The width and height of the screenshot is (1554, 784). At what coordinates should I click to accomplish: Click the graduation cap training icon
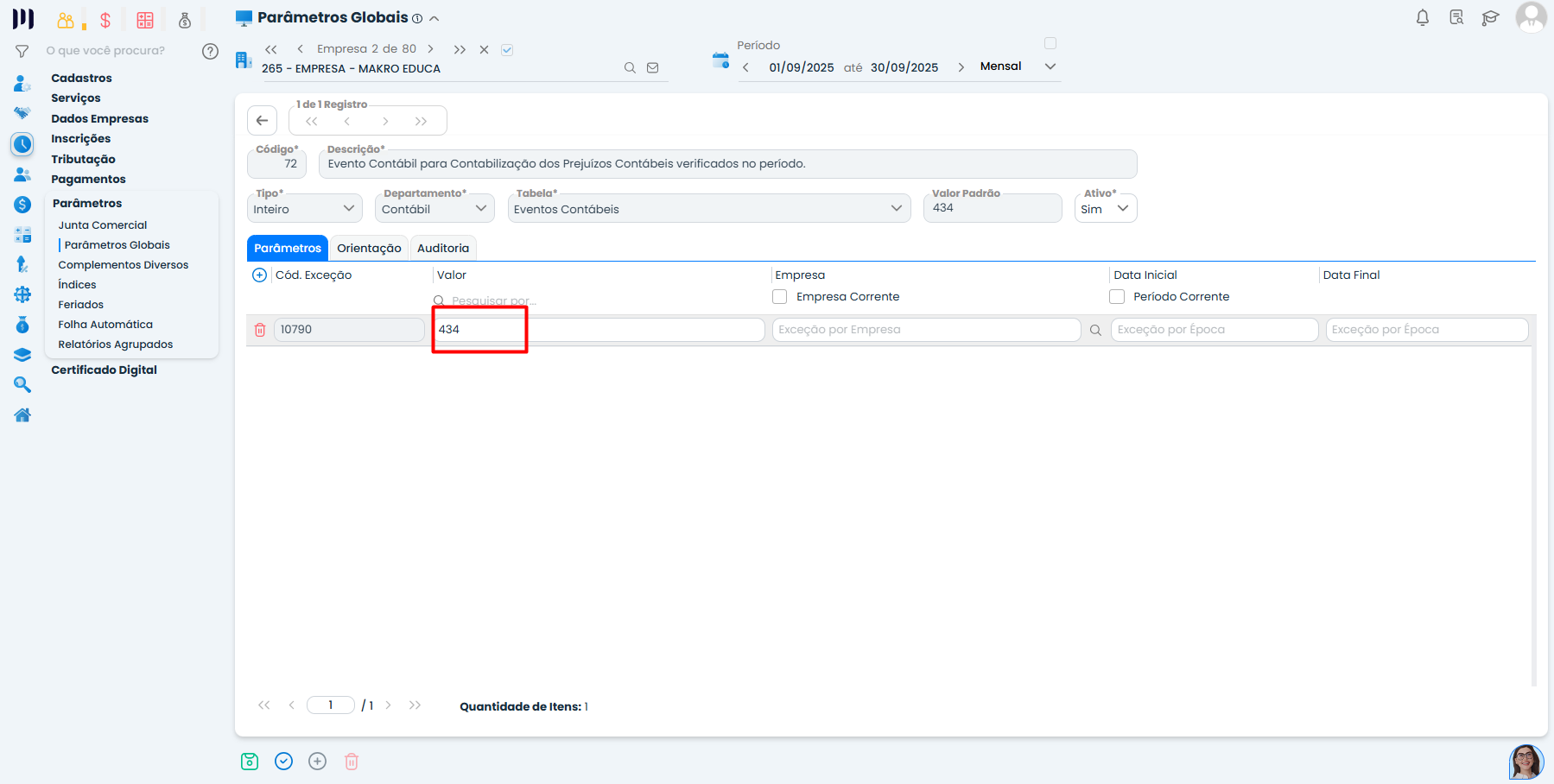click(1491, 17)
